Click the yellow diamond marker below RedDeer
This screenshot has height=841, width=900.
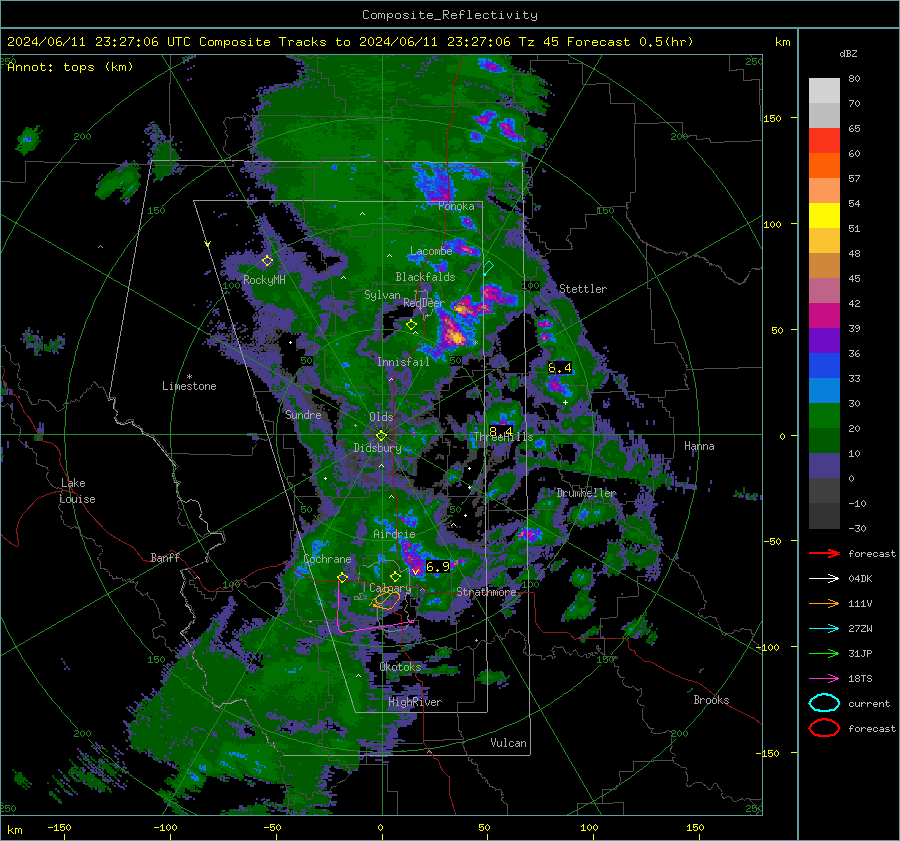coord(412,325)
